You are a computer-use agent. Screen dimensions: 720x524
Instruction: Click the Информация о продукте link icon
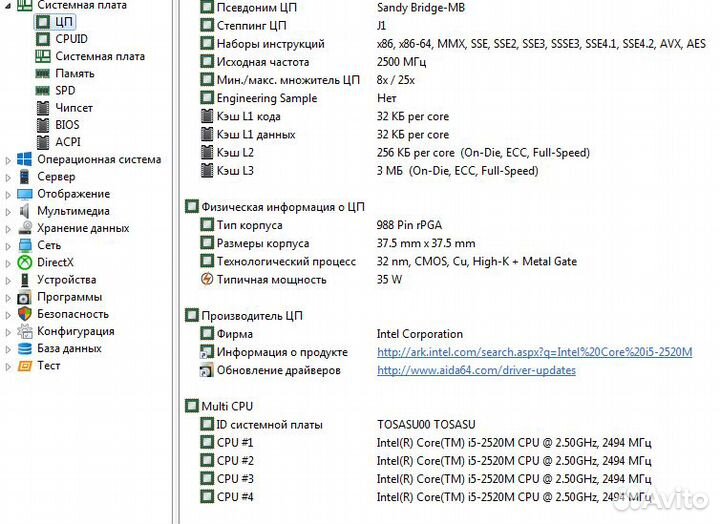point(207,352)
